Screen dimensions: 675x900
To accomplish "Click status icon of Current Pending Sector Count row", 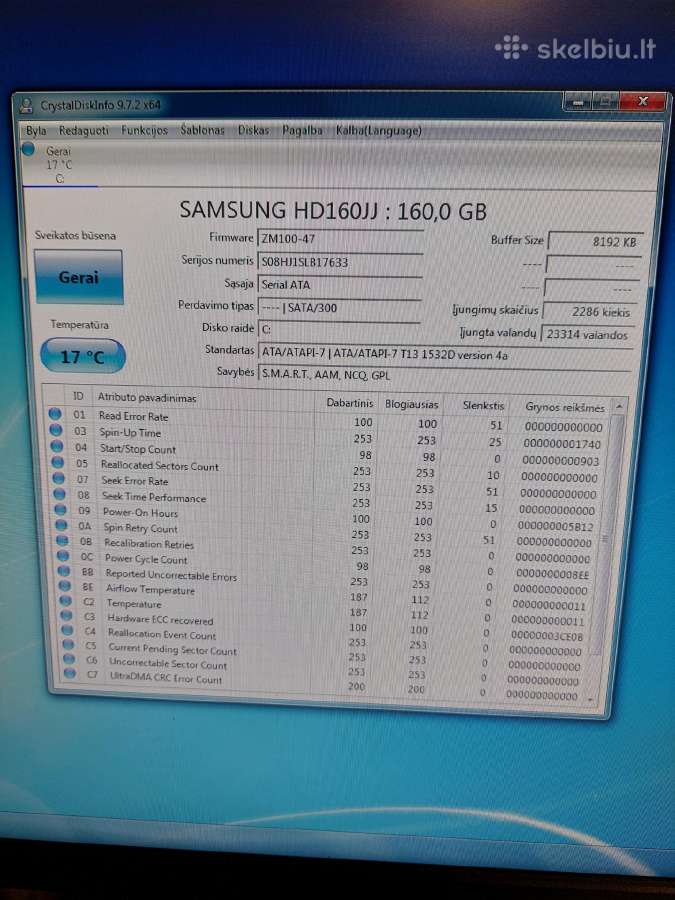I will (x=68, y=645).
